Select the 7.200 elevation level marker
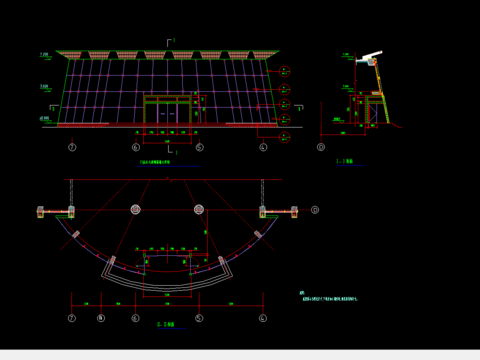This screenshot has height=360, width=480. pos(45,55)
